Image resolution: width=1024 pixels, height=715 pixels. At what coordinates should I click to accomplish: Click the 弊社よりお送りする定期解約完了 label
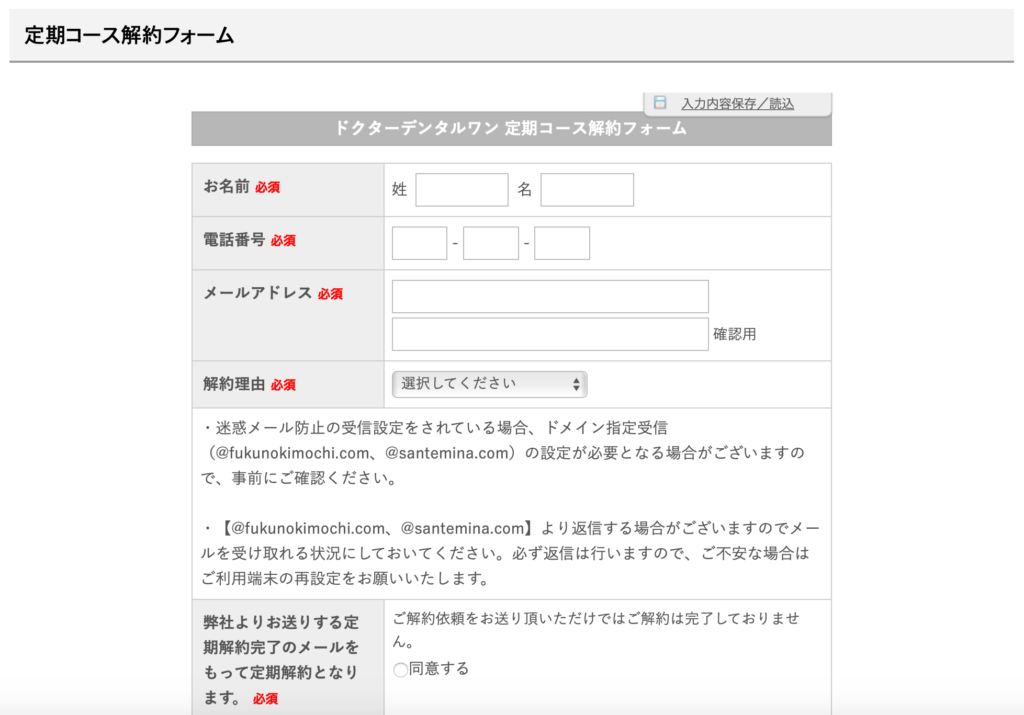281,659
